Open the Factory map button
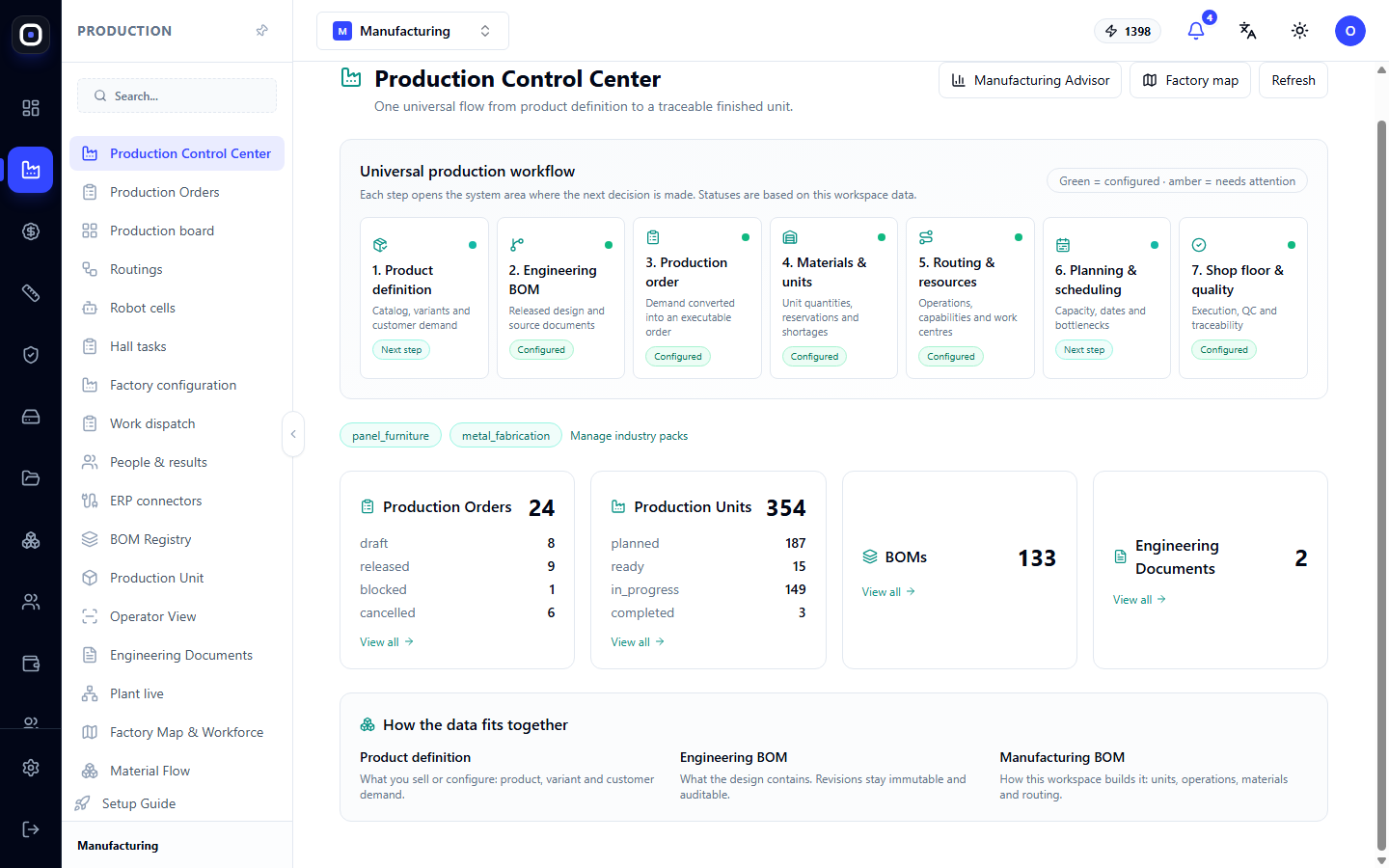The width and height of the screenshot is (1389, 868). 1189,80
